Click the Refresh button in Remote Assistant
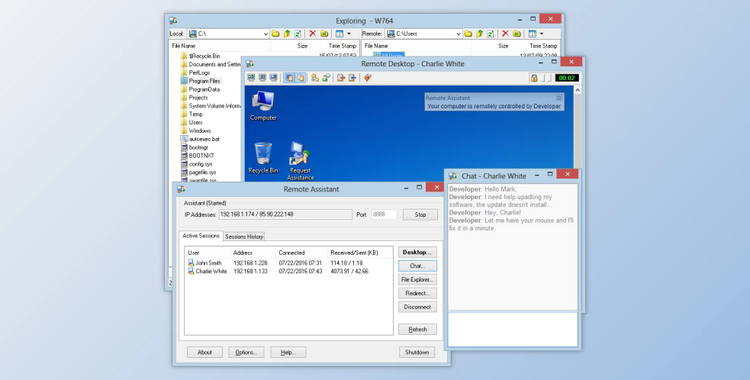The height and width of the screenshot is (380, 750). (x=417, y=329)
